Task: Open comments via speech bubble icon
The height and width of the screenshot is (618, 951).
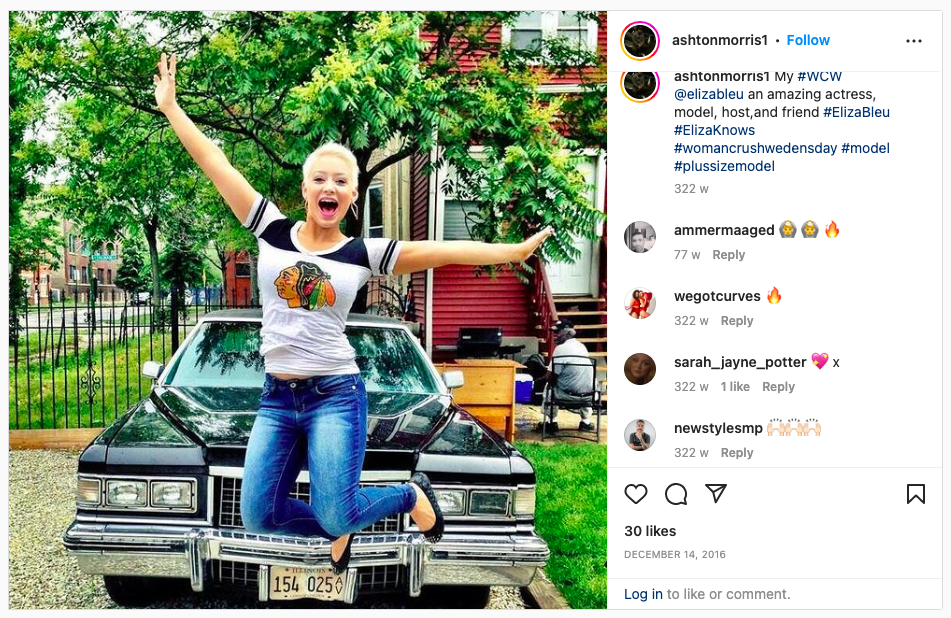Action: 676,494
